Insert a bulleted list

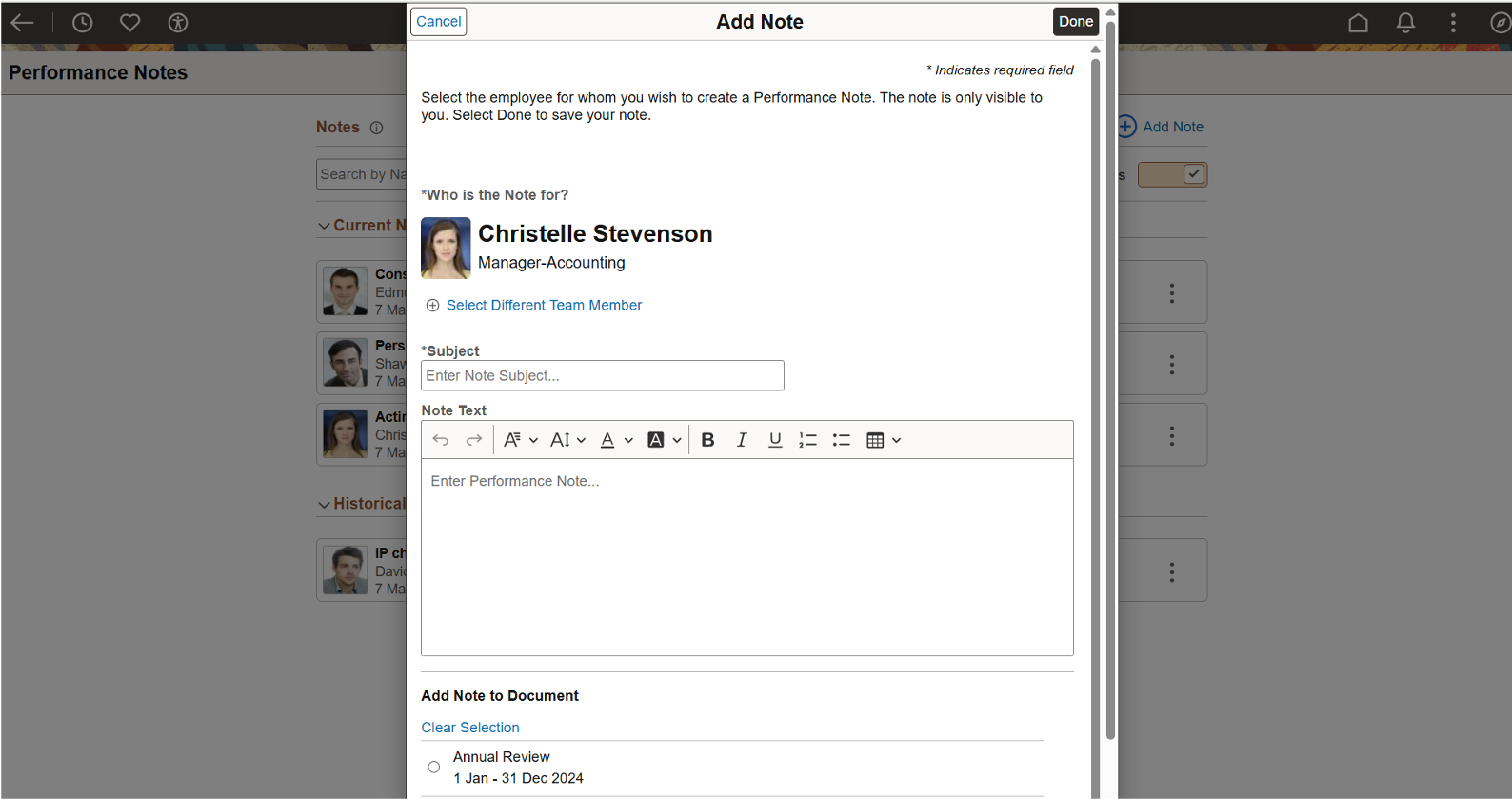[841, 440]
